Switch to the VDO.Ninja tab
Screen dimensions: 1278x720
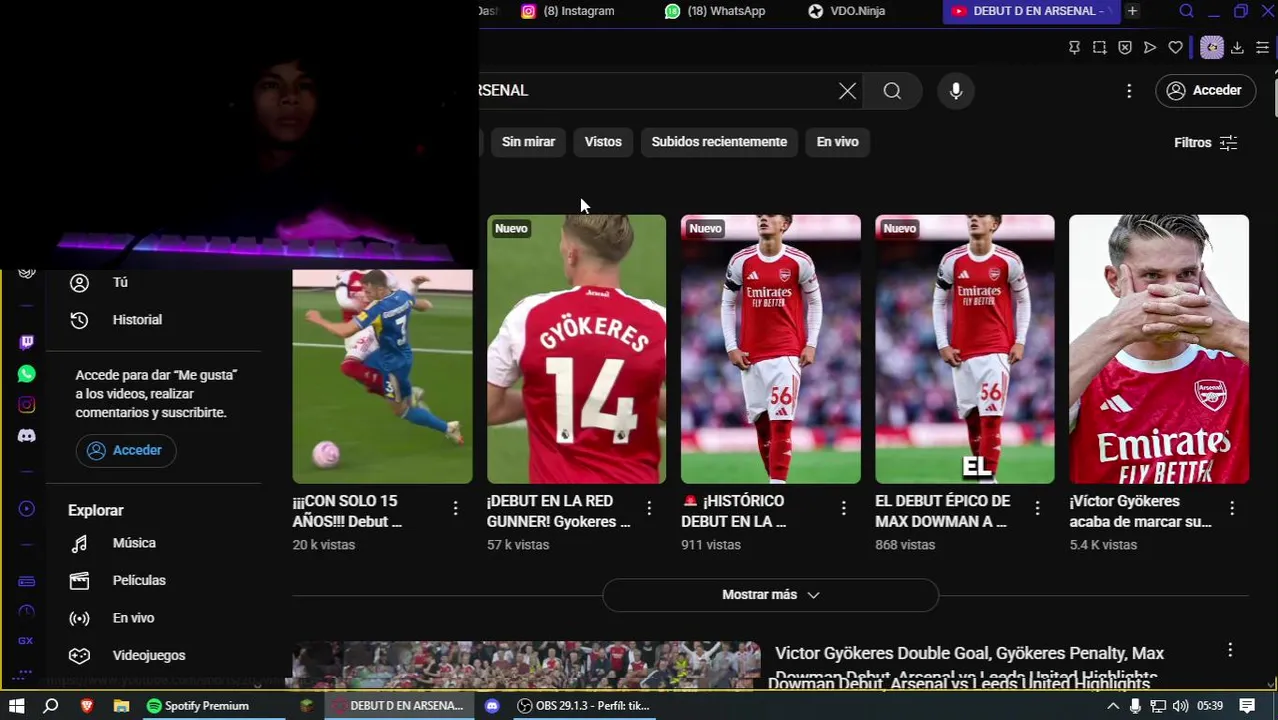click(847, 11)
